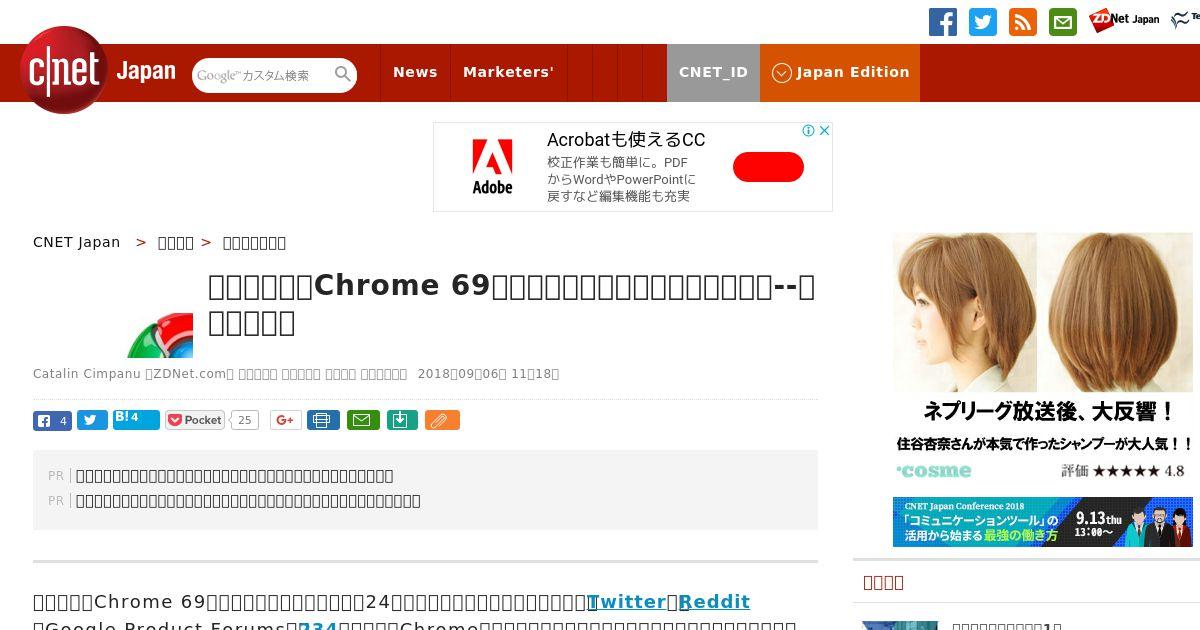Share article on Google+
The width and height of the screenshot is (1200, 630).
pyautogui.click(x=286, y=421)
